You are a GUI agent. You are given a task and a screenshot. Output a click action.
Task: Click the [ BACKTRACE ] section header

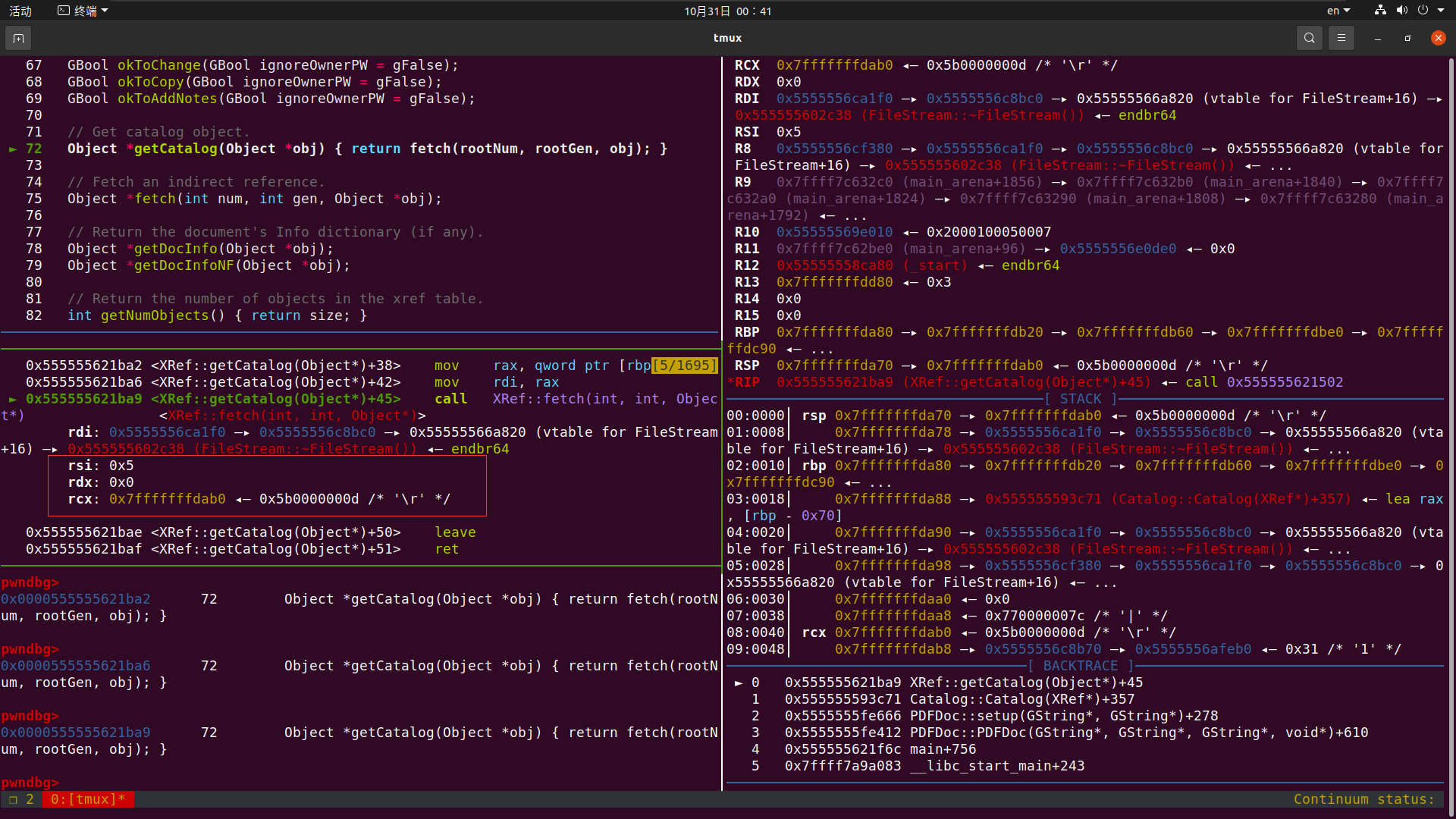click(x=1081, y=666)
